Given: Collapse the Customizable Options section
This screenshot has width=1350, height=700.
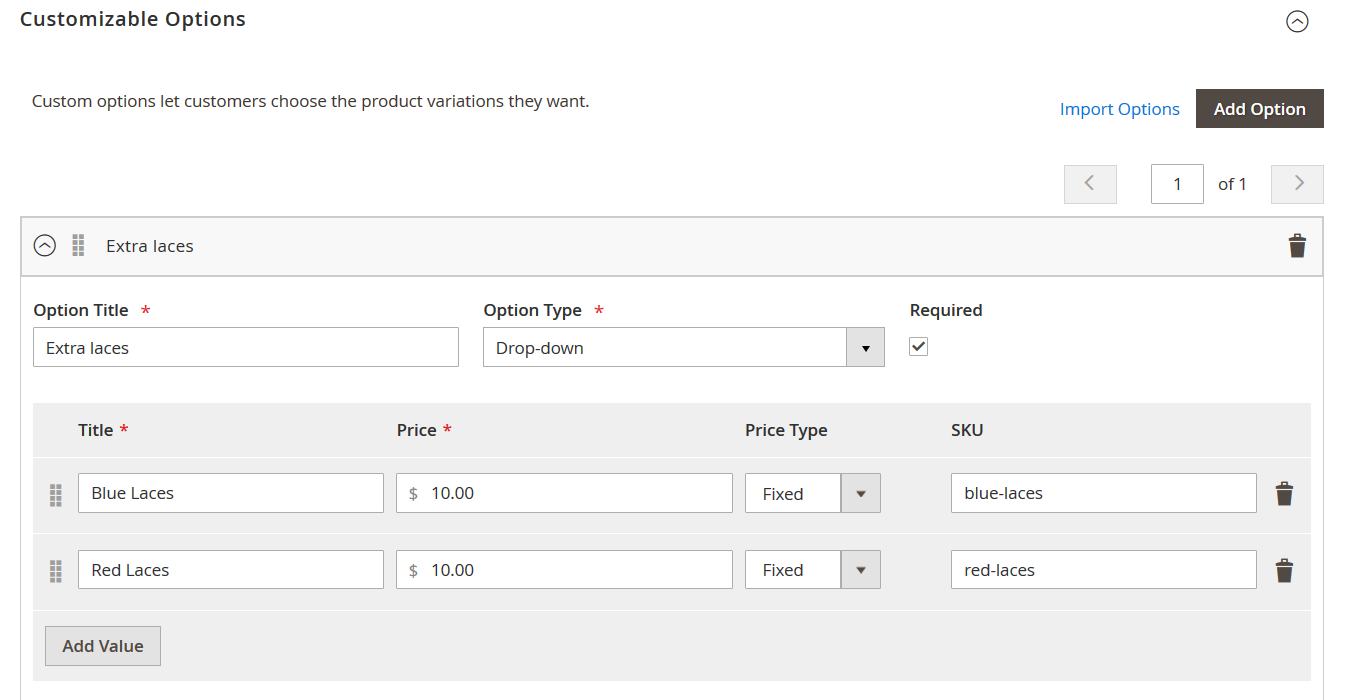Looking at the screenshot, I should (x=1297, y=21).
